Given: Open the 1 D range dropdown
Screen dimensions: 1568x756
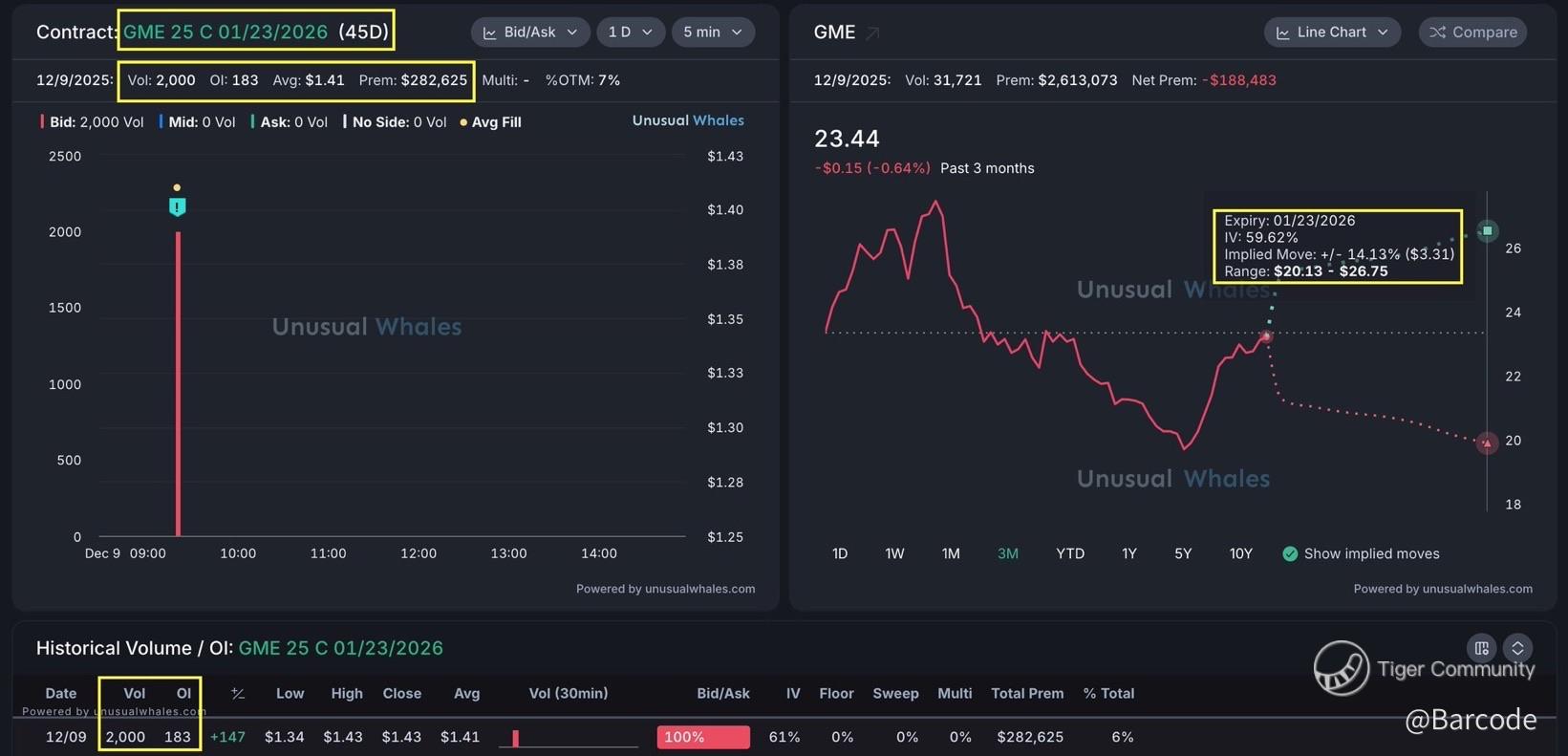Looking at the screenshot, I should [631, 32].
